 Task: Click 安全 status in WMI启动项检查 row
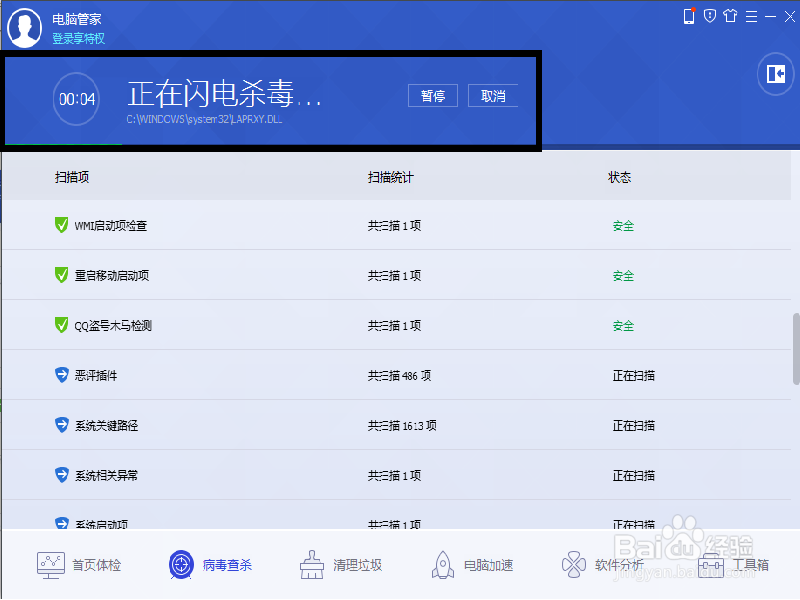[623, 226]
